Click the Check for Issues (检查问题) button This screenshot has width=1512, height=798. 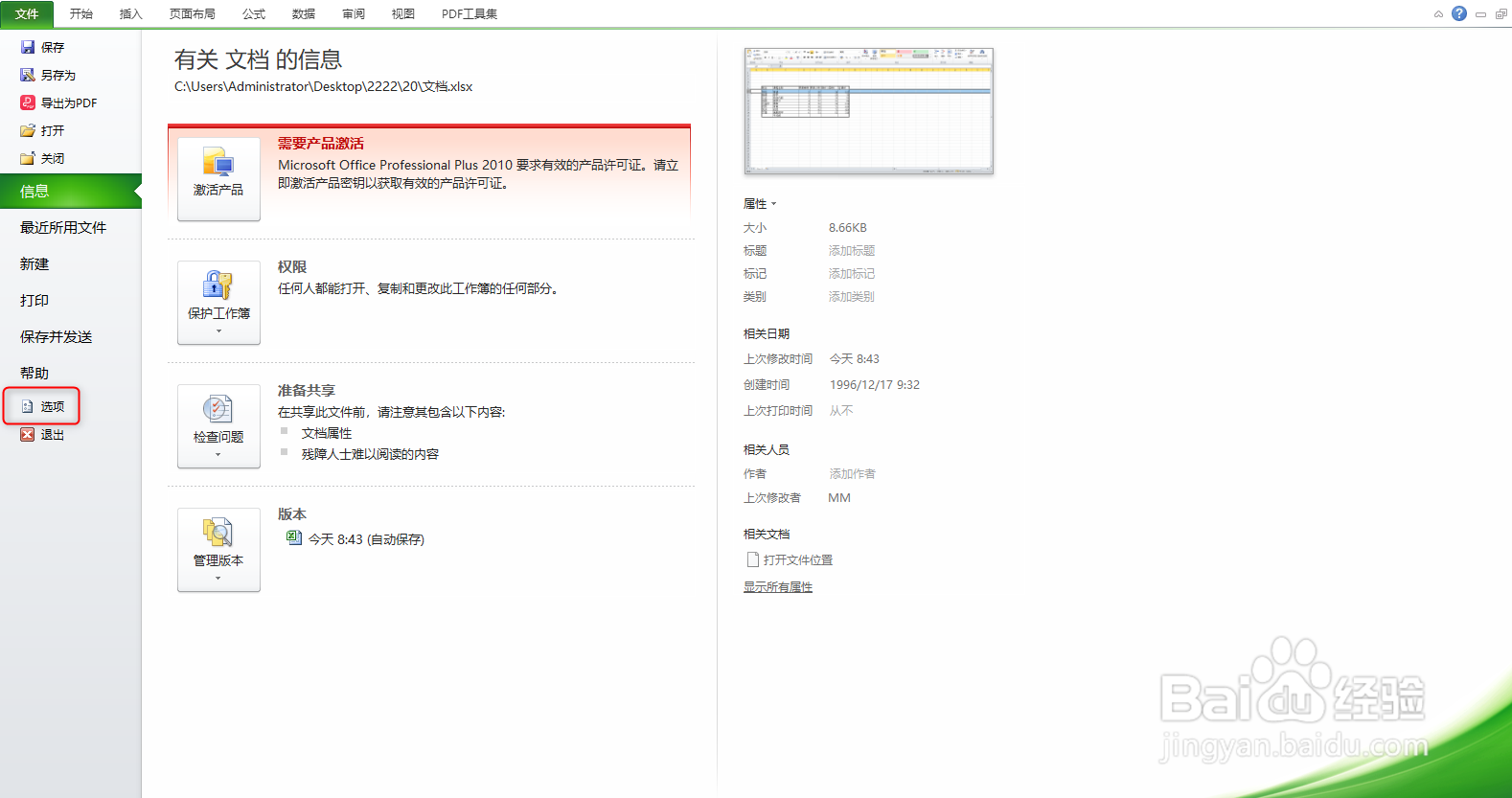[218, 426]
